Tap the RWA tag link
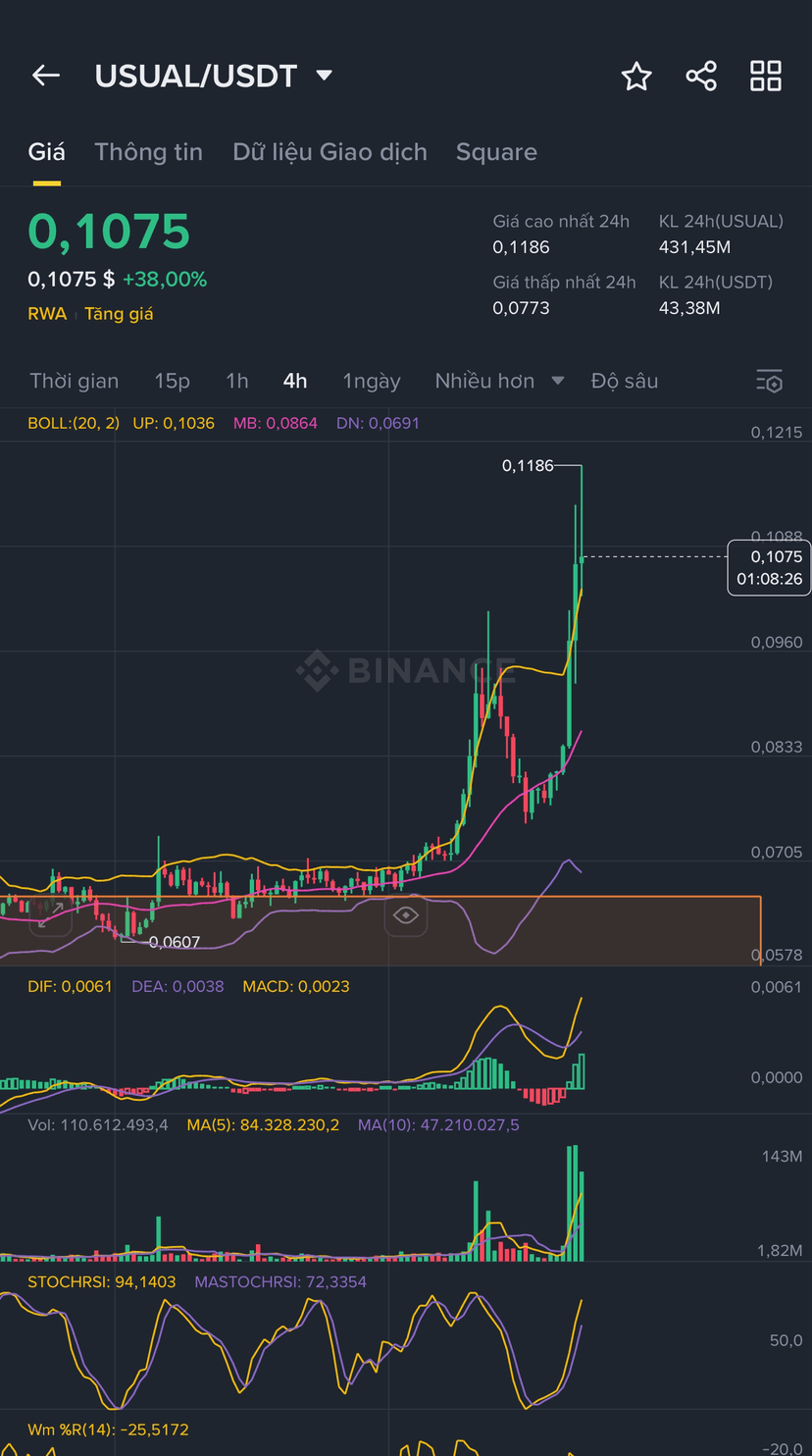Image resolution: width=812 pixels, height=1456 pixels. coord(47,314)
